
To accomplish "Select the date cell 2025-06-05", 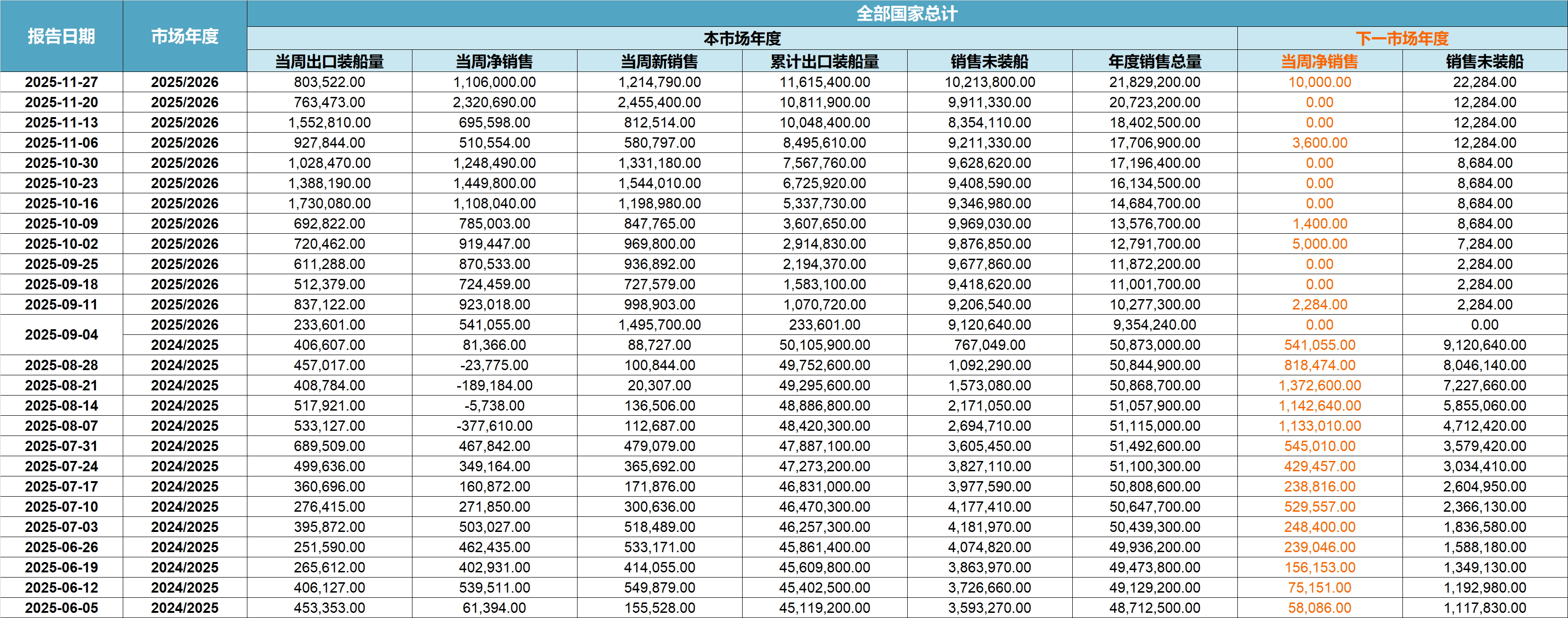I will [x=62, y=608].
